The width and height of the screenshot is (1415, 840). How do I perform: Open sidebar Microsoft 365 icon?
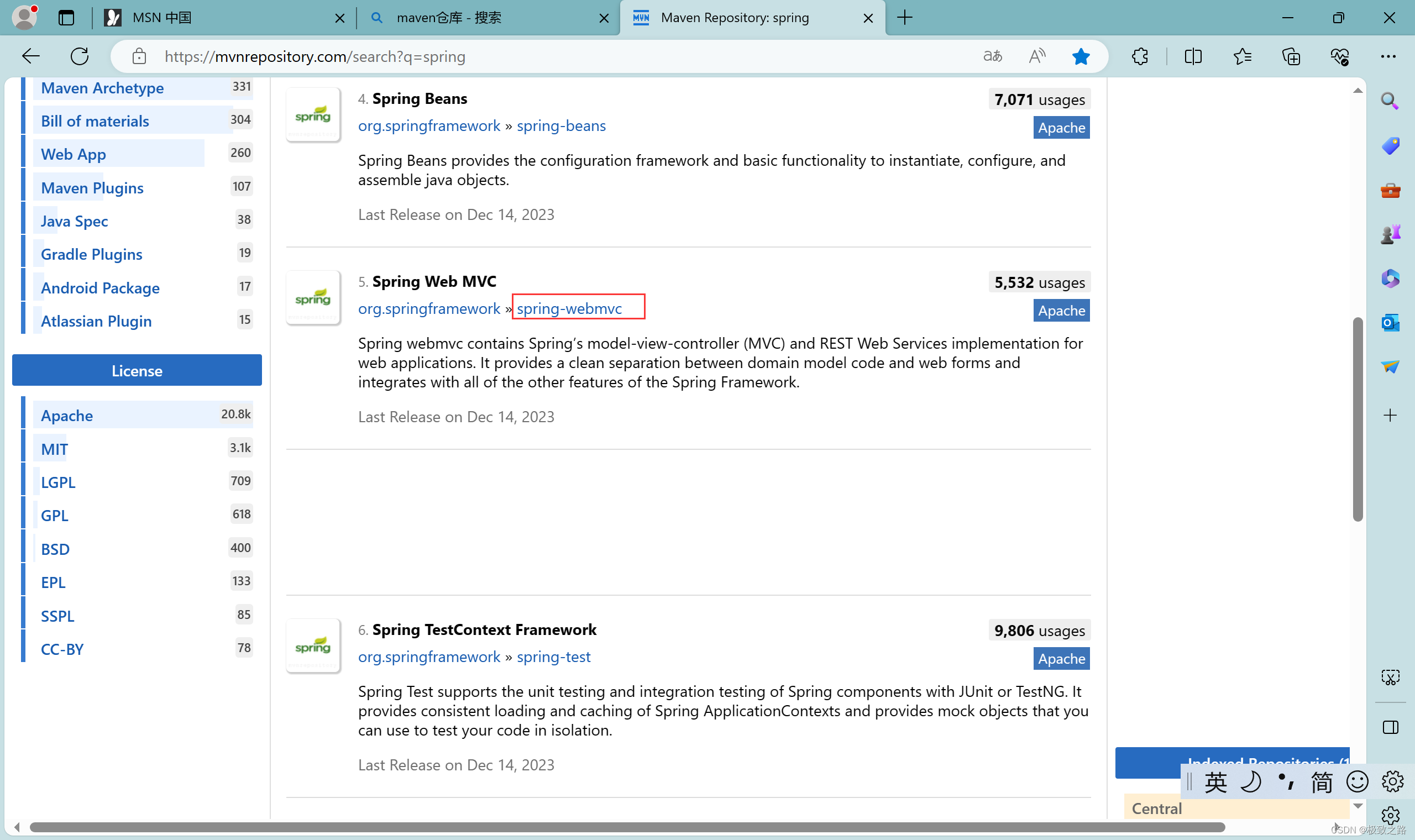coord(1390,279)
